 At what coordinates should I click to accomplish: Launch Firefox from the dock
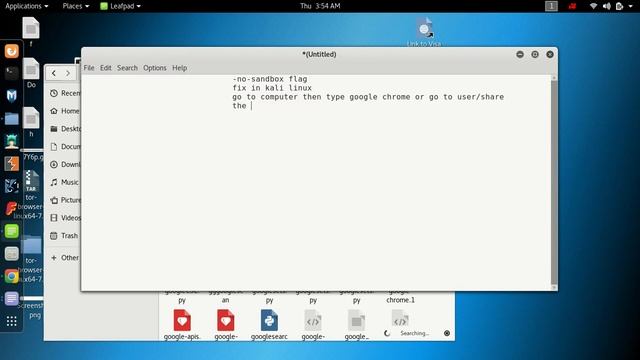(11, 51)
